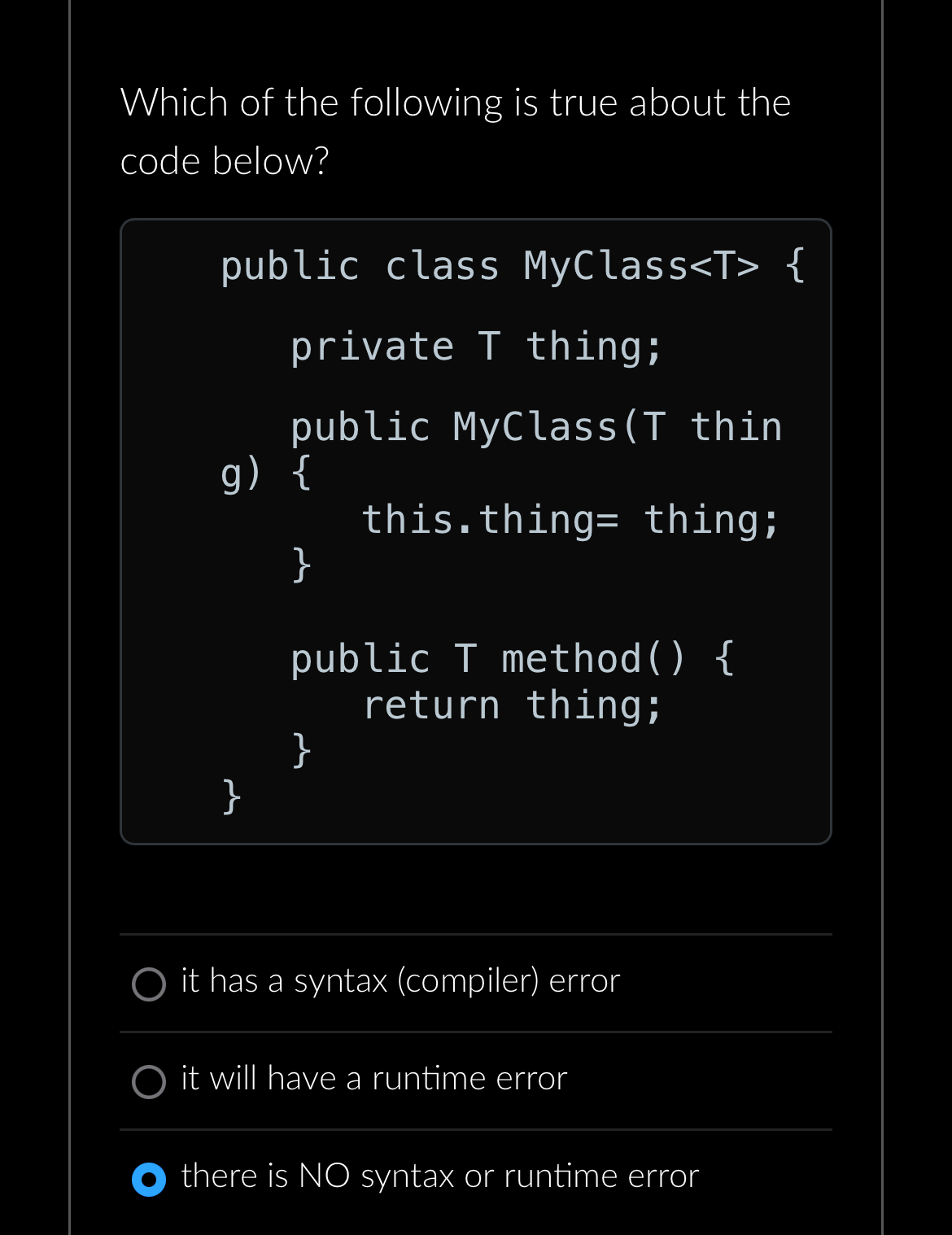Click the constructor line 'public MyClass(T thing)'
Viewport: 952px width, 1235px height.
tap(536, 426)
